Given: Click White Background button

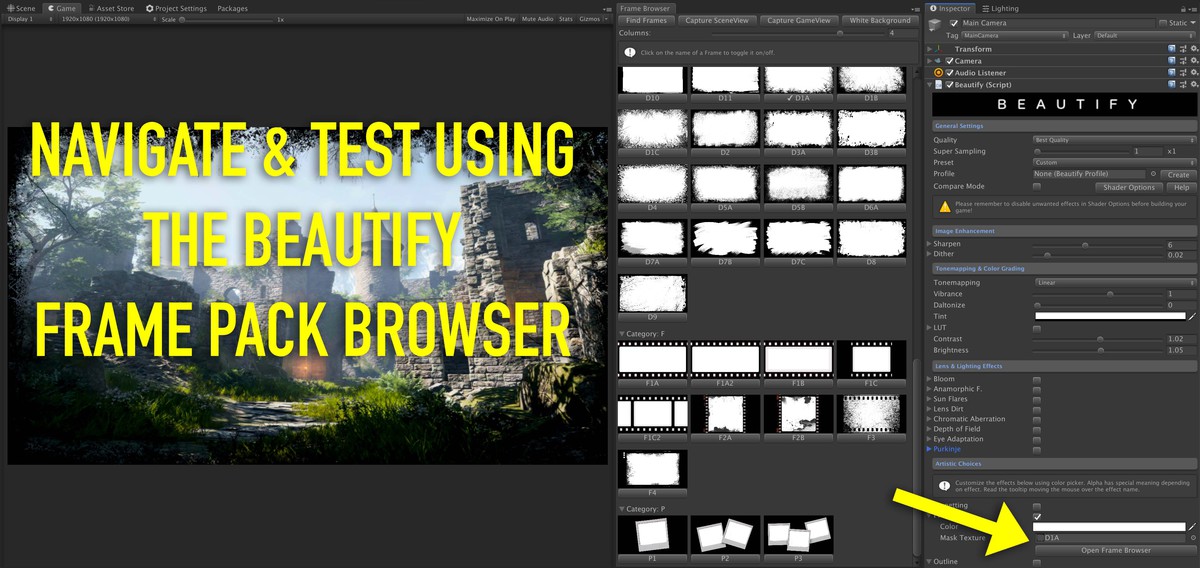Looking at the screenshot, I should tap(878, 20).
